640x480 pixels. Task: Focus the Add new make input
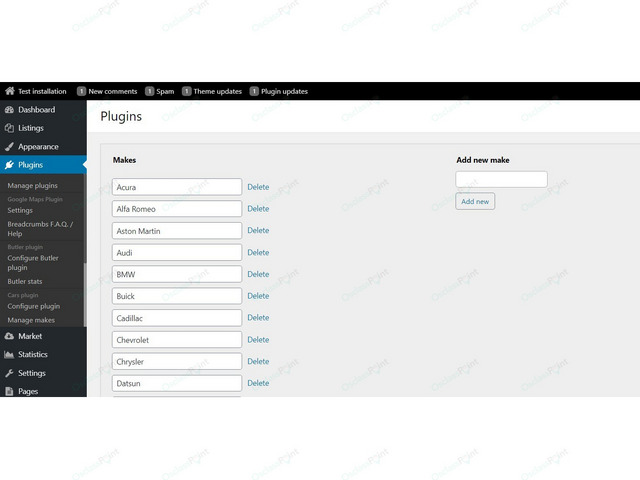[x=501, y=180]
